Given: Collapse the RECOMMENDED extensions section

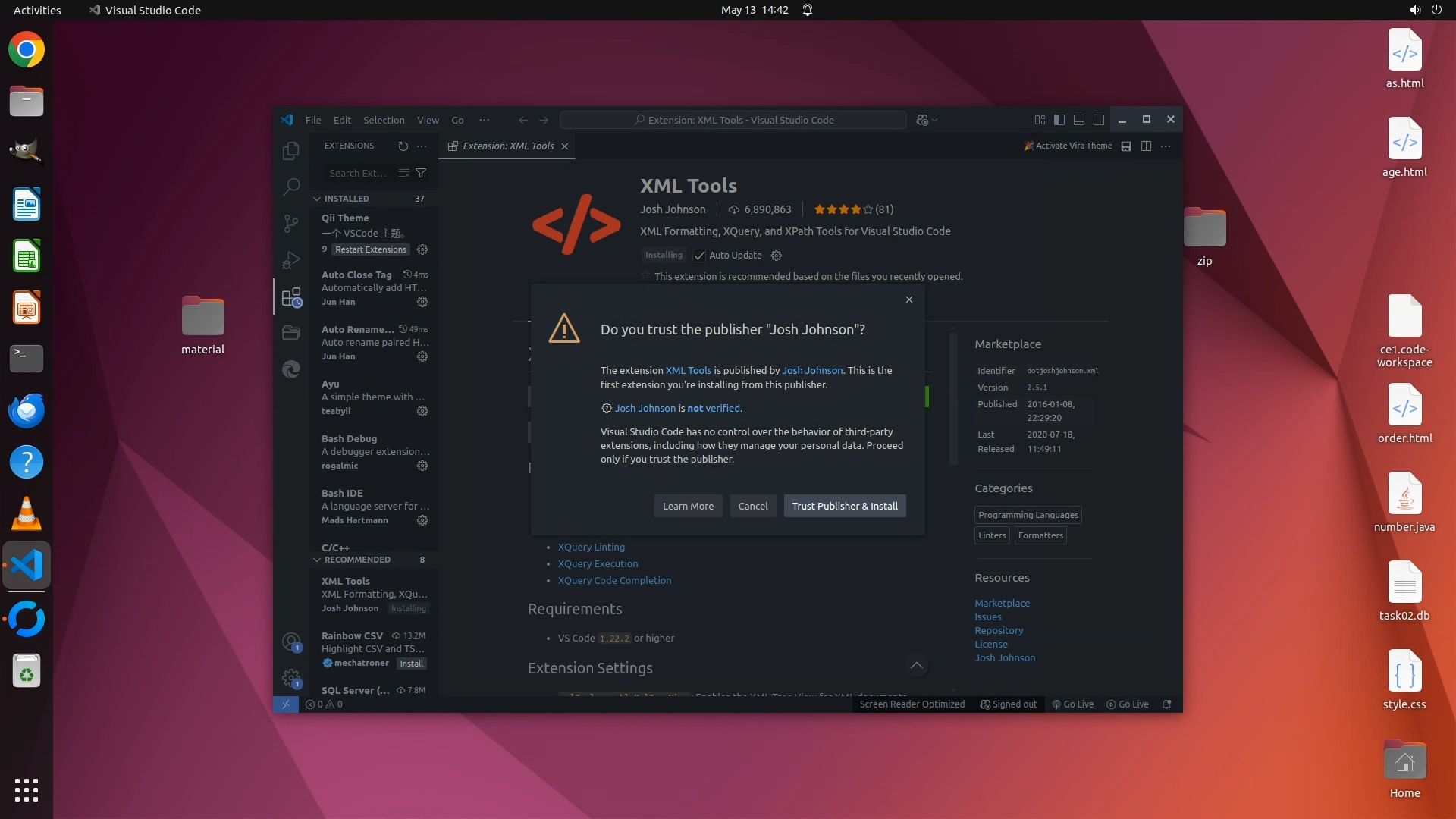Looking at the screenshot, I should click(317, 560).
